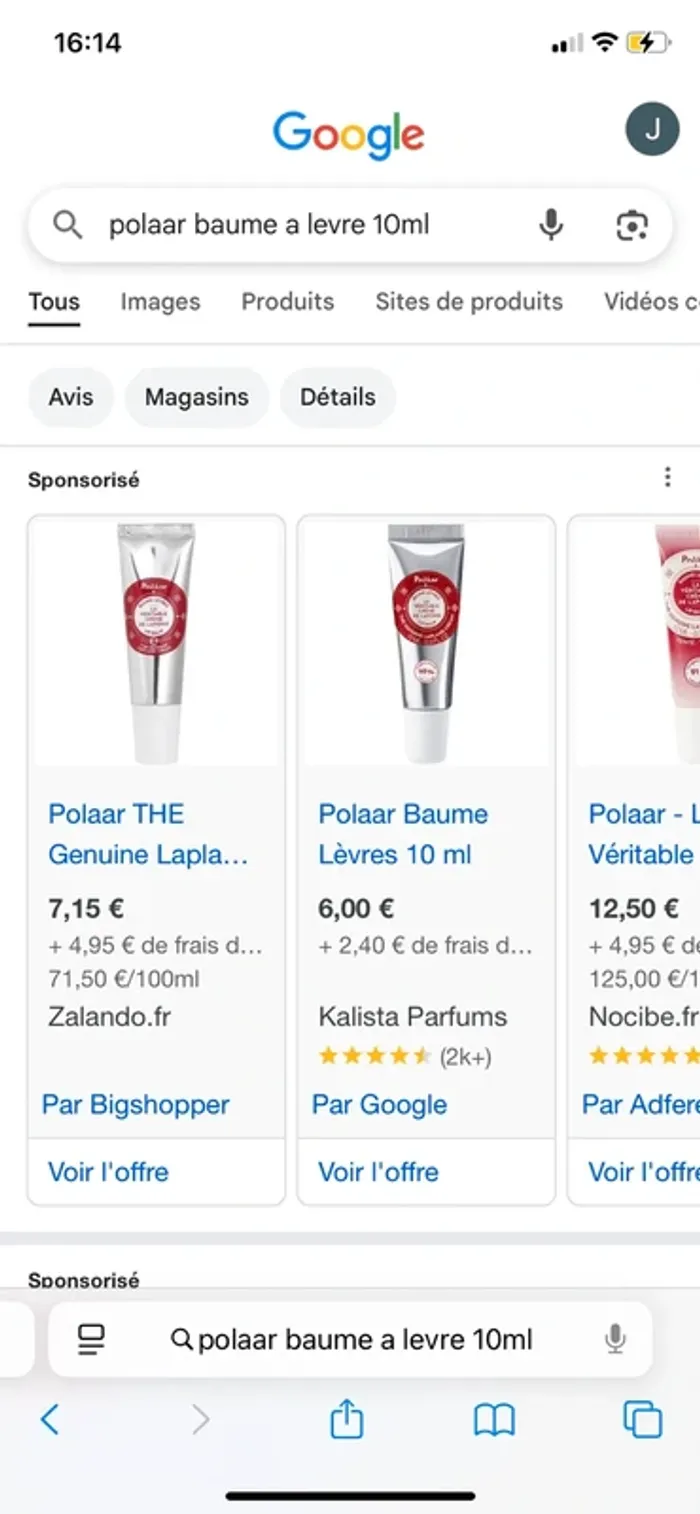Screen dimensions: 700x1514
Task: Select the Détails filter chip
Action: click(x=338, y=397)
